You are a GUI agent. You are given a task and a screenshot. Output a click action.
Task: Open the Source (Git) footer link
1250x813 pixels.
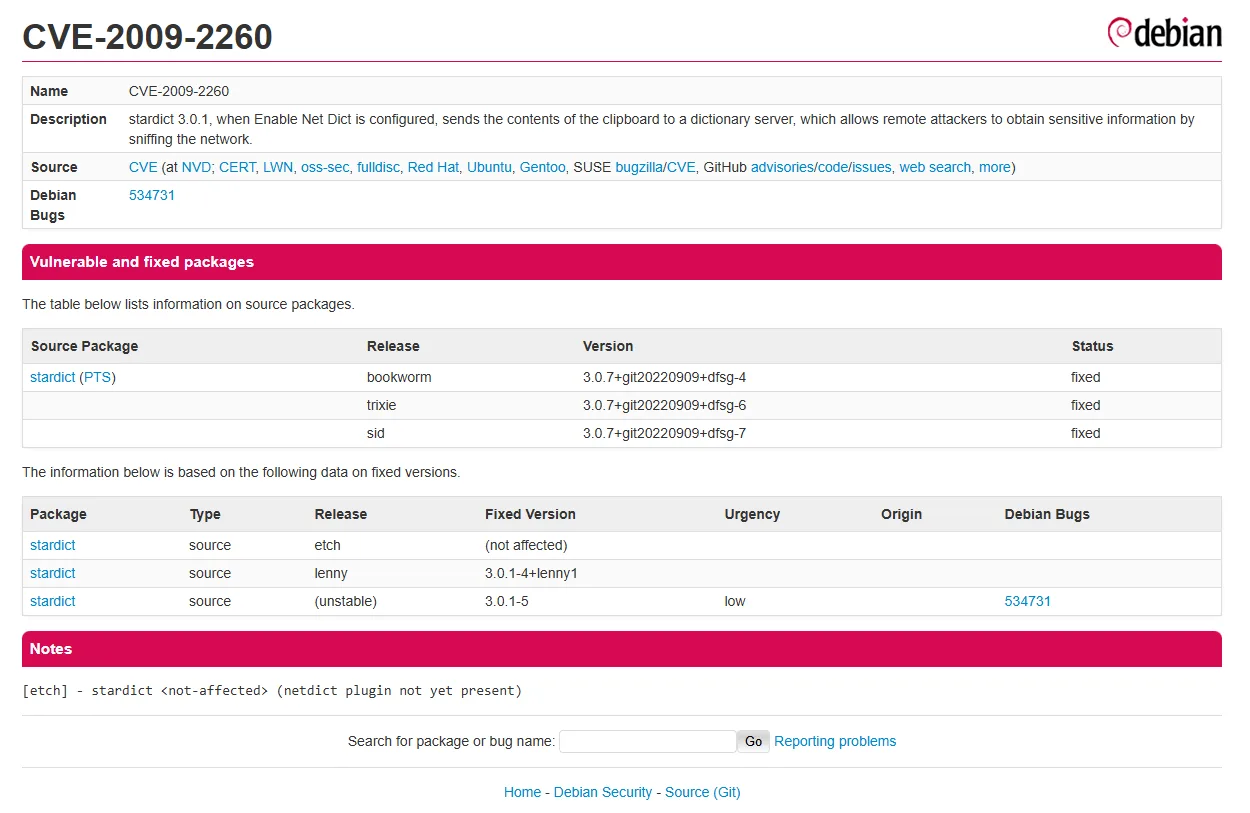[703, 792]
